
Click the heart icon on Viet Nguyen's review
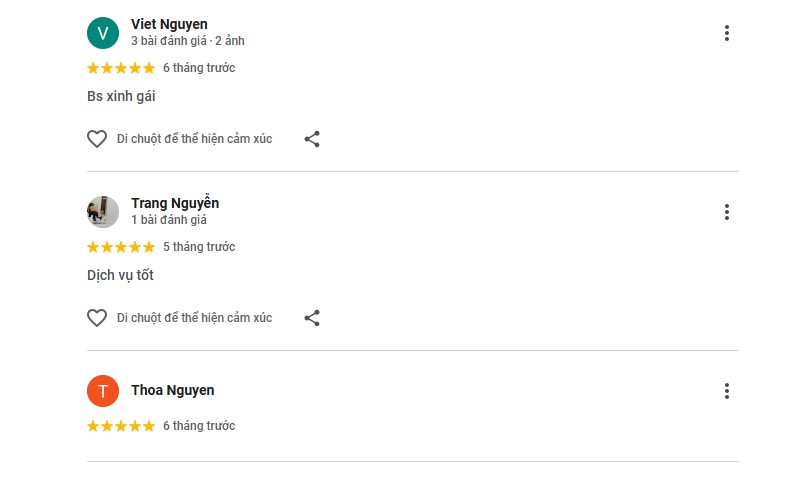tap(97, 139)
